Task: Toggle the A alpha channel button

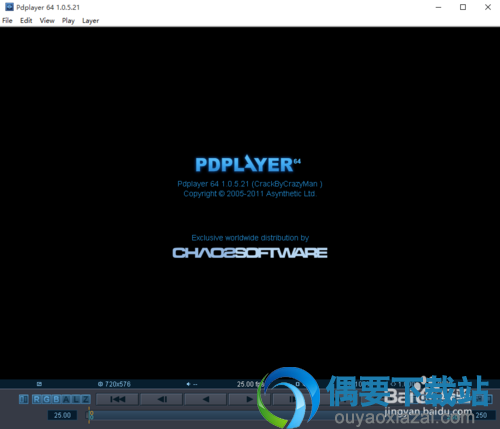Action: tap(66, 399)
